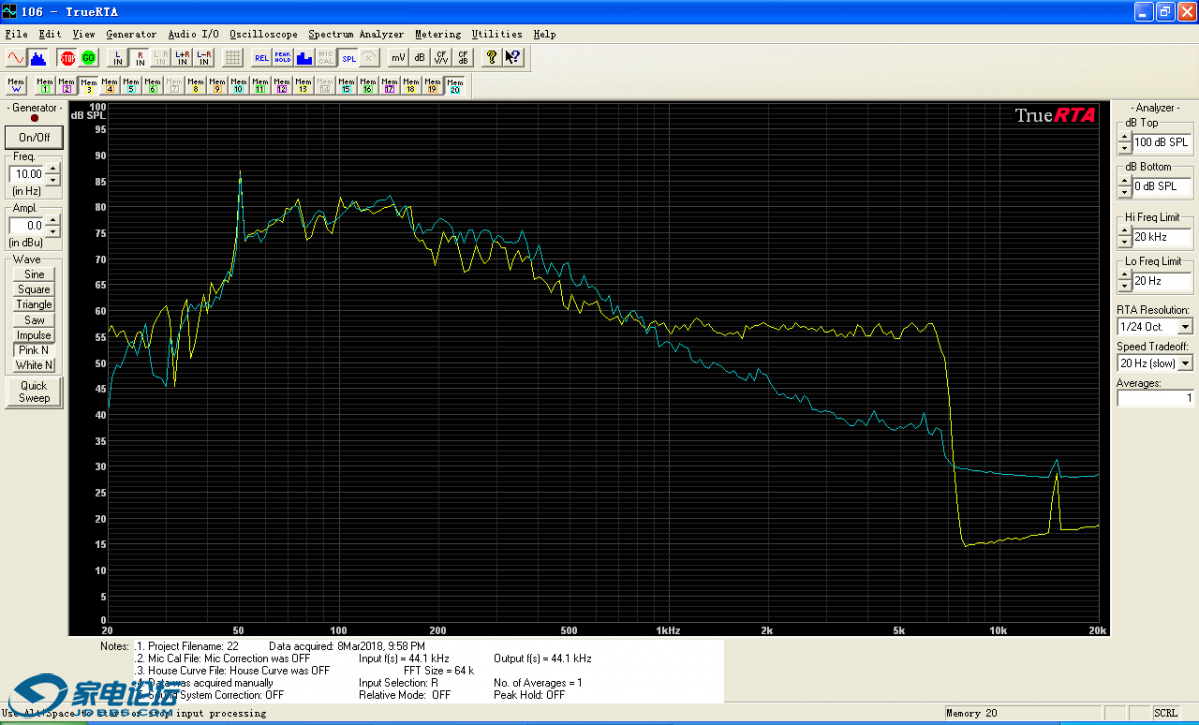
Task: Select the Sine wave type
Action: pyautogui.click(x=34, y=274)
